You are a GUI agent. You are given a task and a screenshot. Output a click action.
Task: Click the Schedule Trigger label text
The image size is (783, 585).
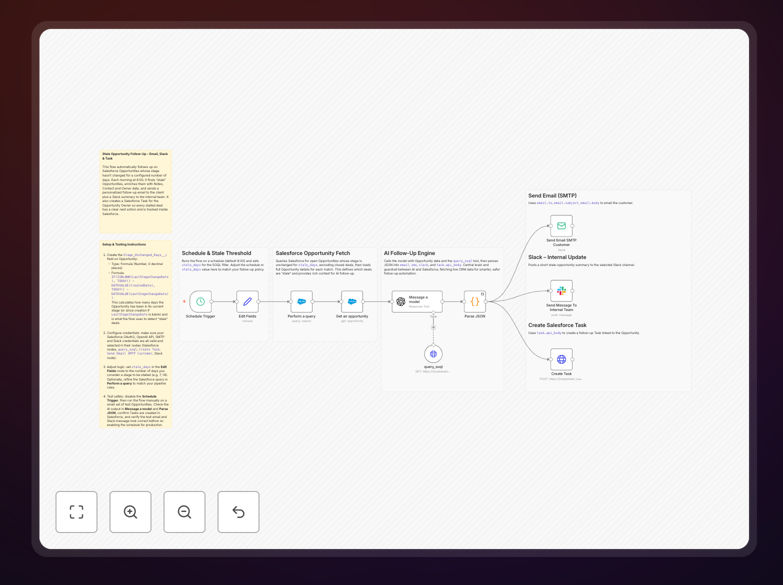200,316
